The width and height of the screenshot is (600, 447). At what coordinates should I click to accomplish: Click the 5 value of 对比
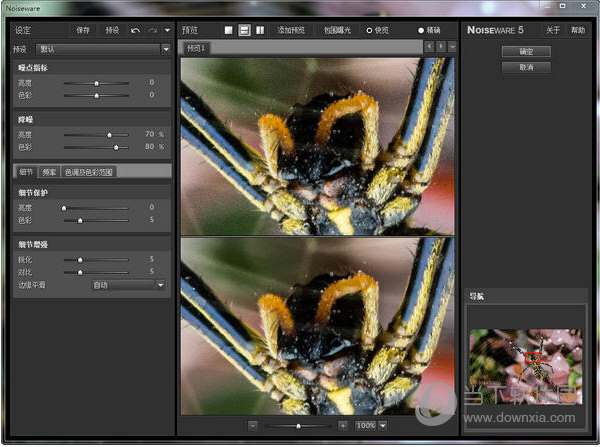coord(152,271)
